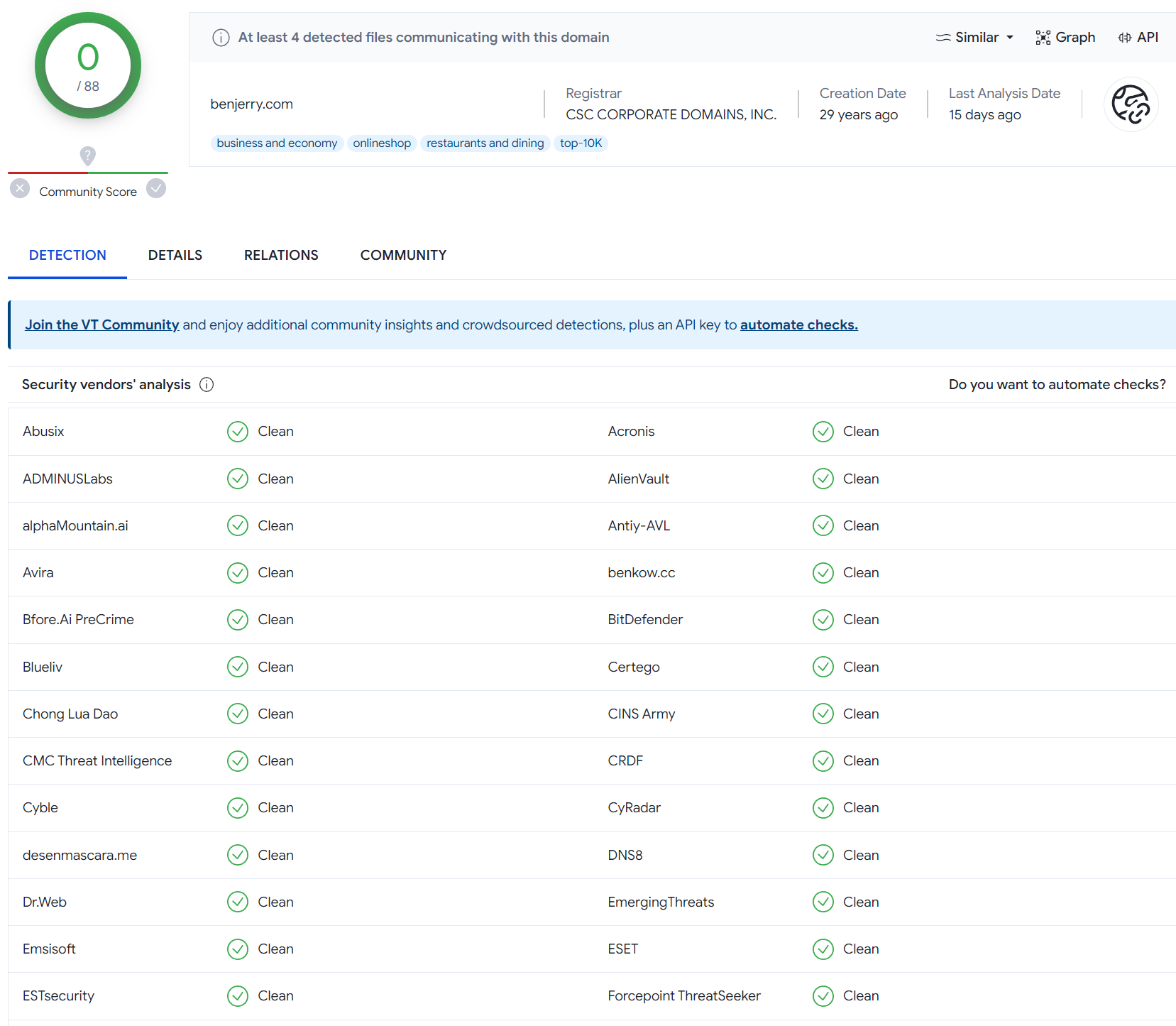The image size is (1176, 1026).
Task: Click the clean check icon for Antiy-AVL
Action: coord(823,526)
